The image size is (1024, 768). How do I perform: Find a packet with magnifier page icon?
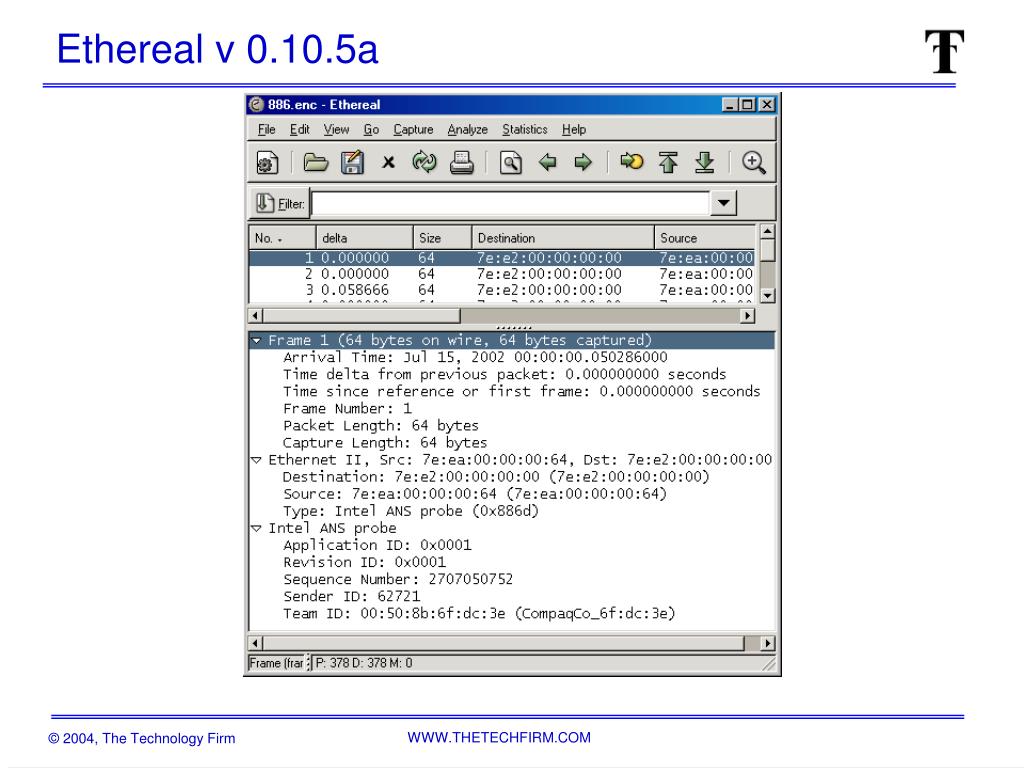tap(511, 163)
